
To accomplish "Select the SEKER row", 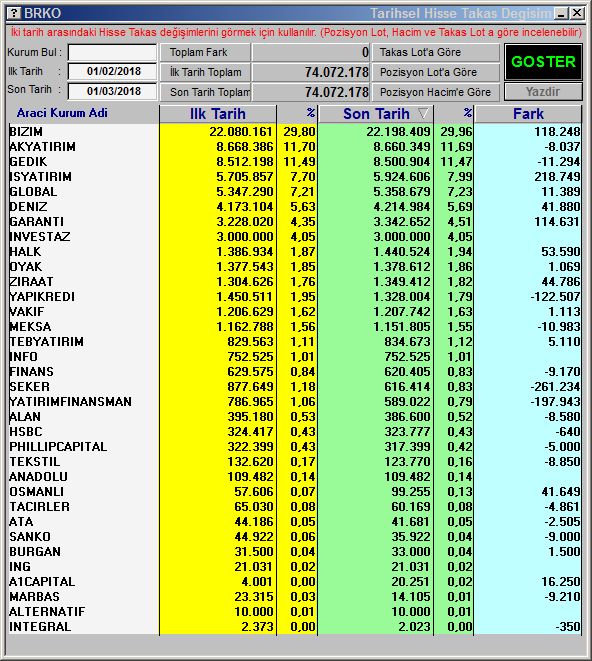I will (295, 387).
